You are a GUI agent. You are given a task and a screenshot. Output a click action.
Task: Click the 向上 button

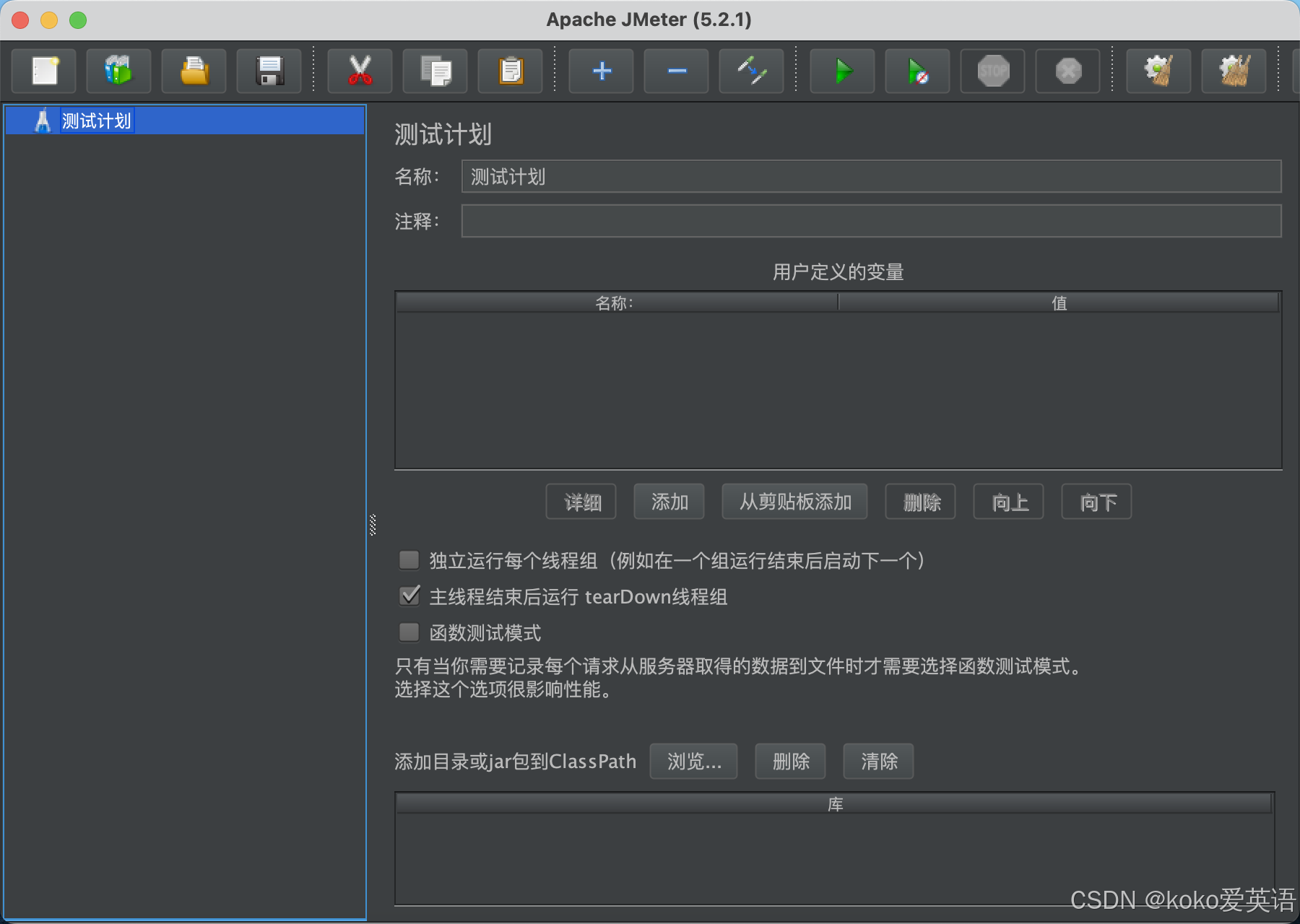(x=1009, y=502)
